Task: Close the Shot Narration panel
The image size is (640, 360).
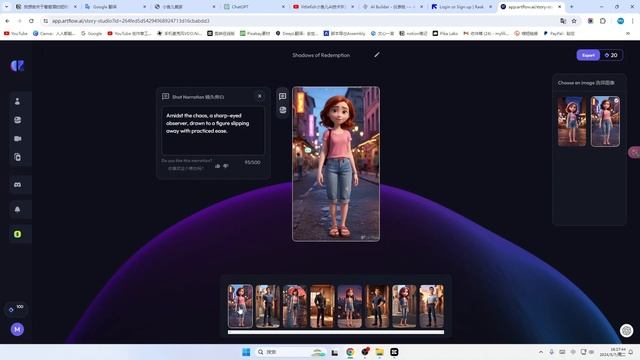Action: [x=260, y=96]
